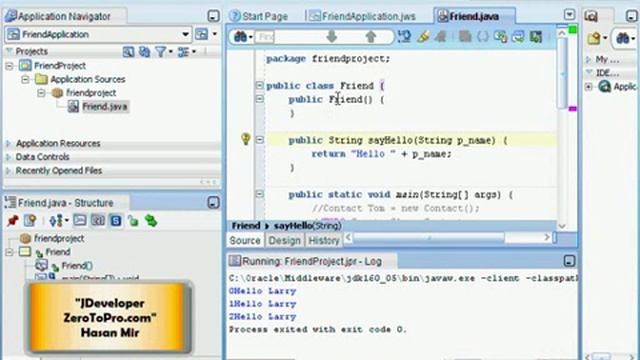Click the horizontal scrollbar thumb in editor
Viewport: 640px width, 360px height.
coord(429,238)
